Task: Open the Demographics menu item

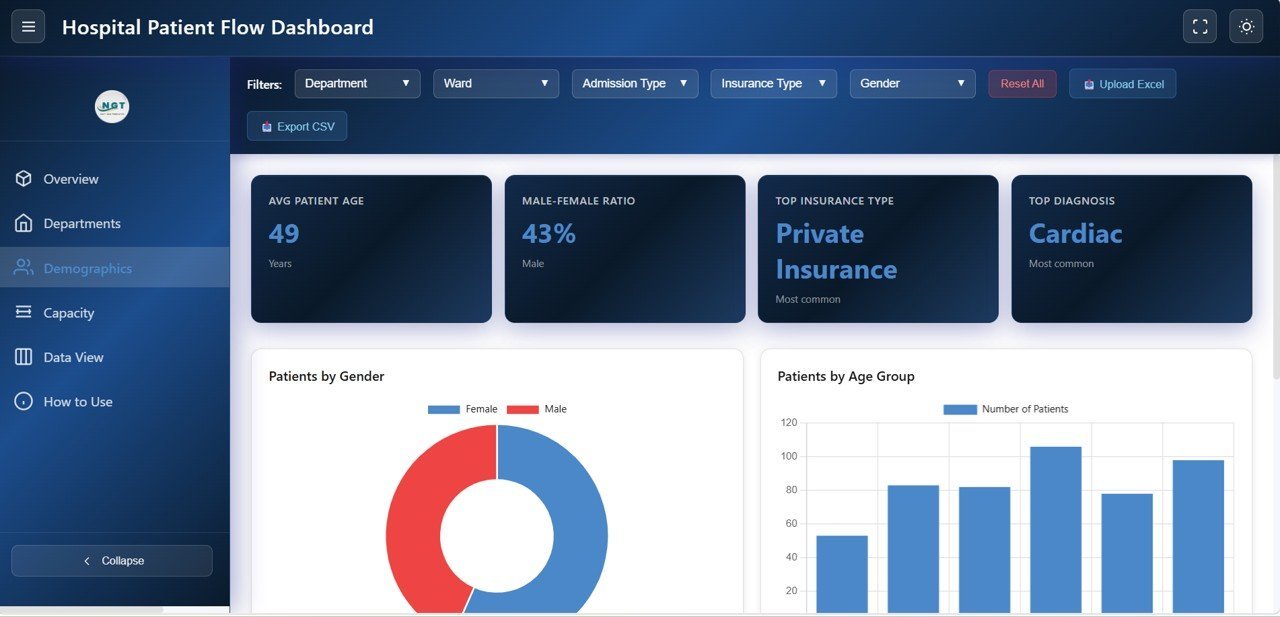Action: tap(87, 268)
